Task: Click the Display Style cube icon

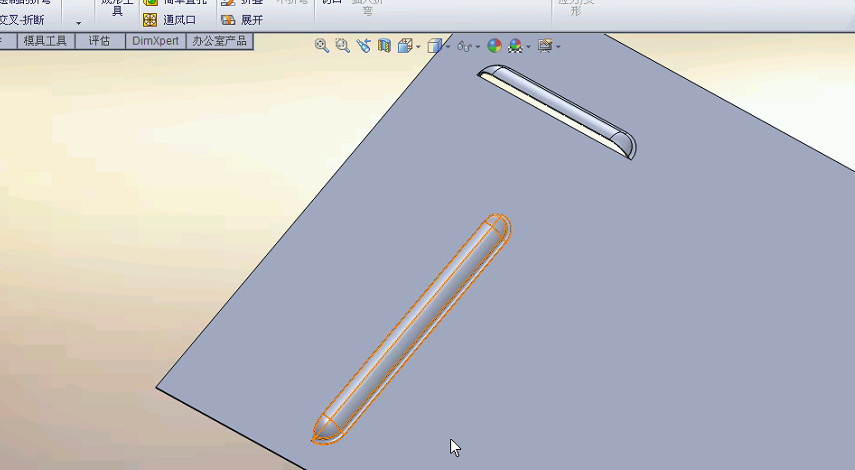Action: click(434, 46)
